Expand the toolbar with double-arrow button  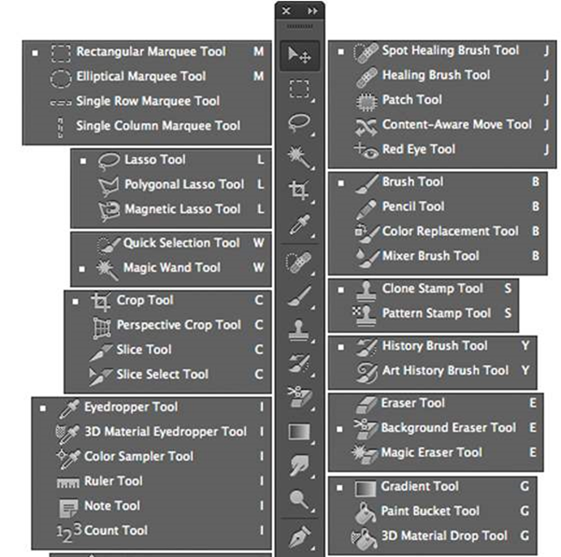point(312,11)
